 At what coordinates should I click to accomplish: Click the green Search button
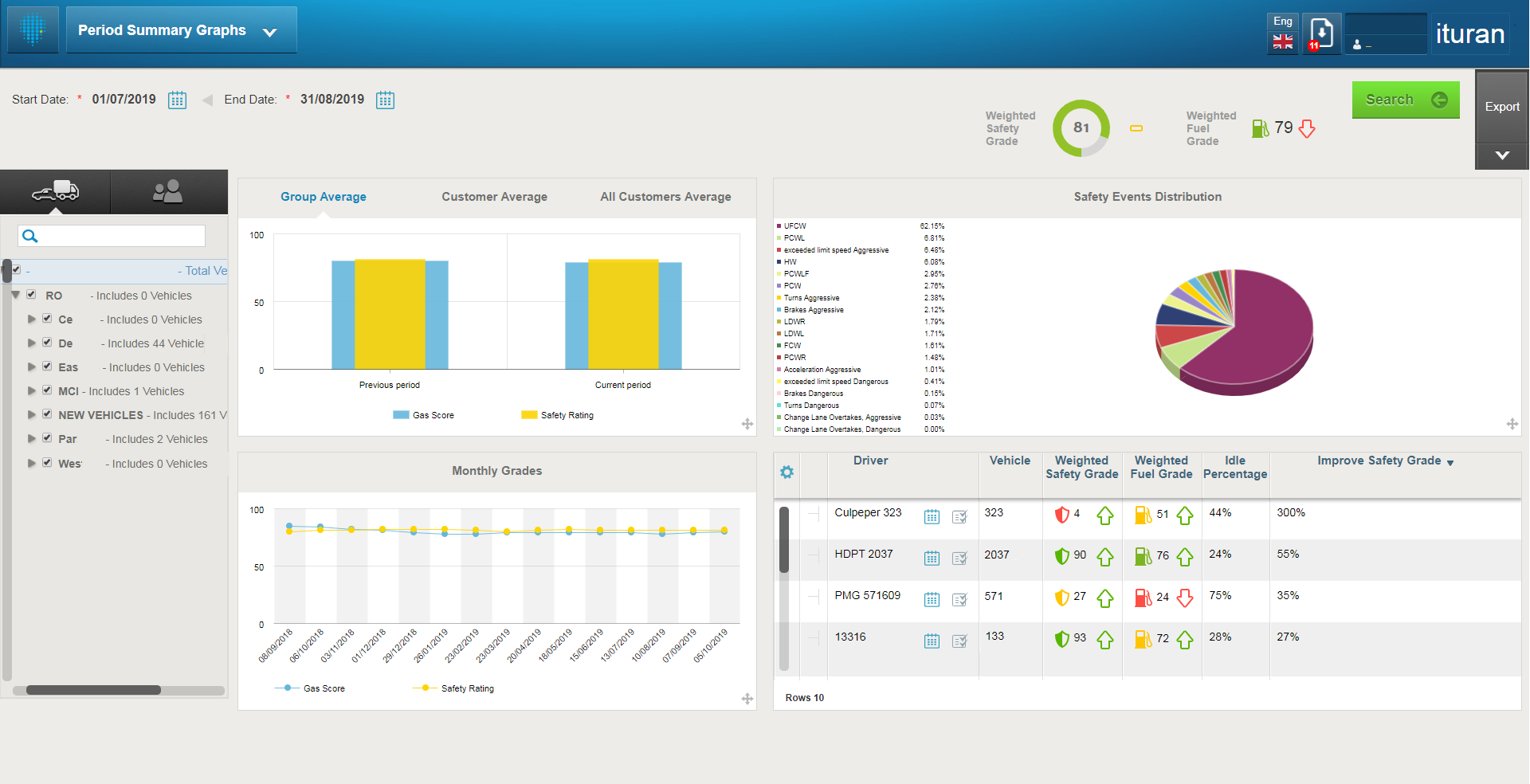pos(1406,100)
